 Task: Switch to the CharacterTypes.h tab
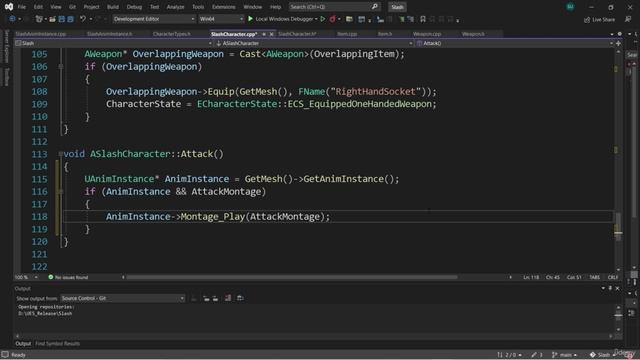(x=171, y=34)
